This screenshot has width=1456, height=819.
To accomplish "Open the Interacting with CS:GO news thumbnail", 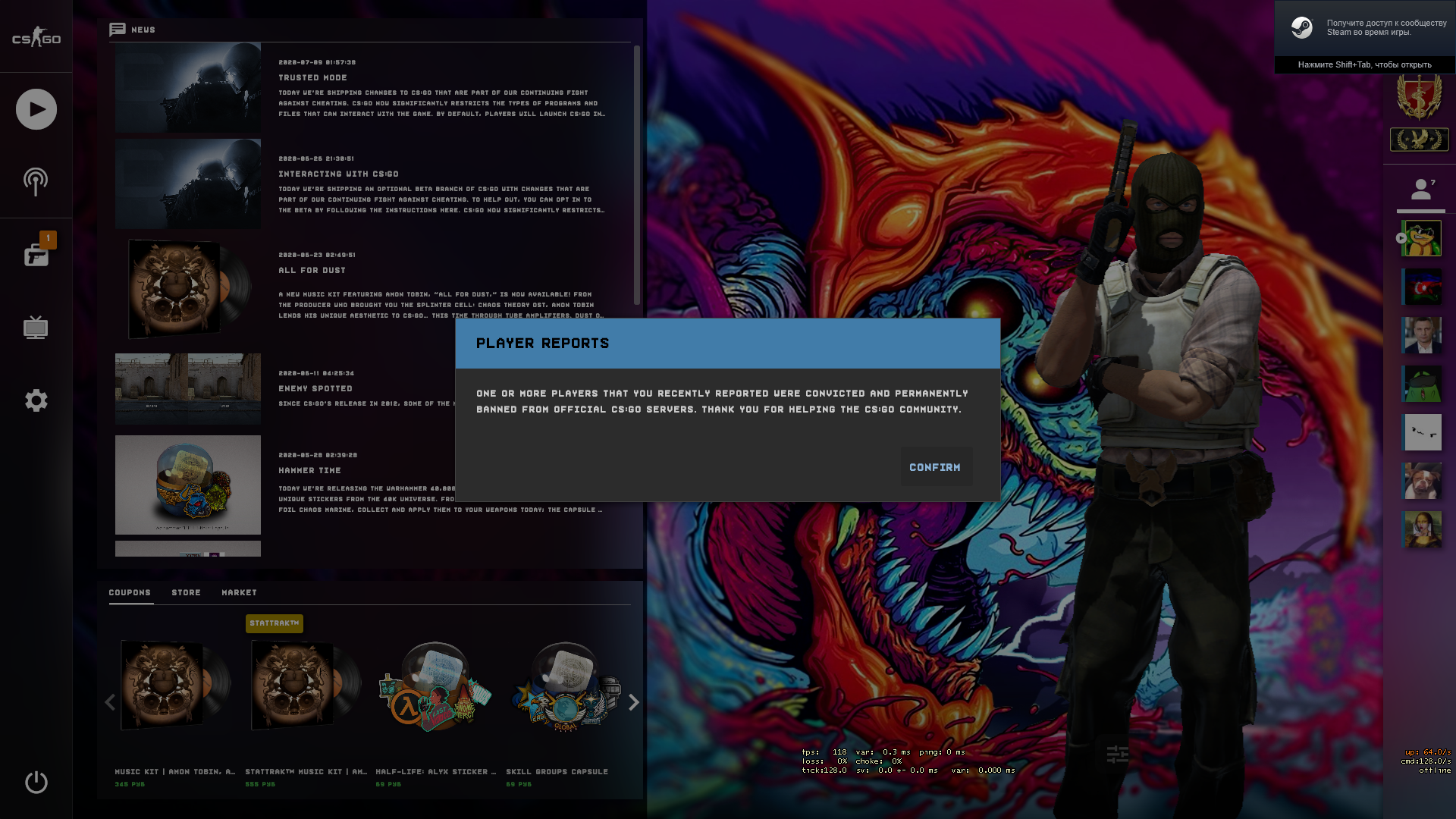I will 188,184.
